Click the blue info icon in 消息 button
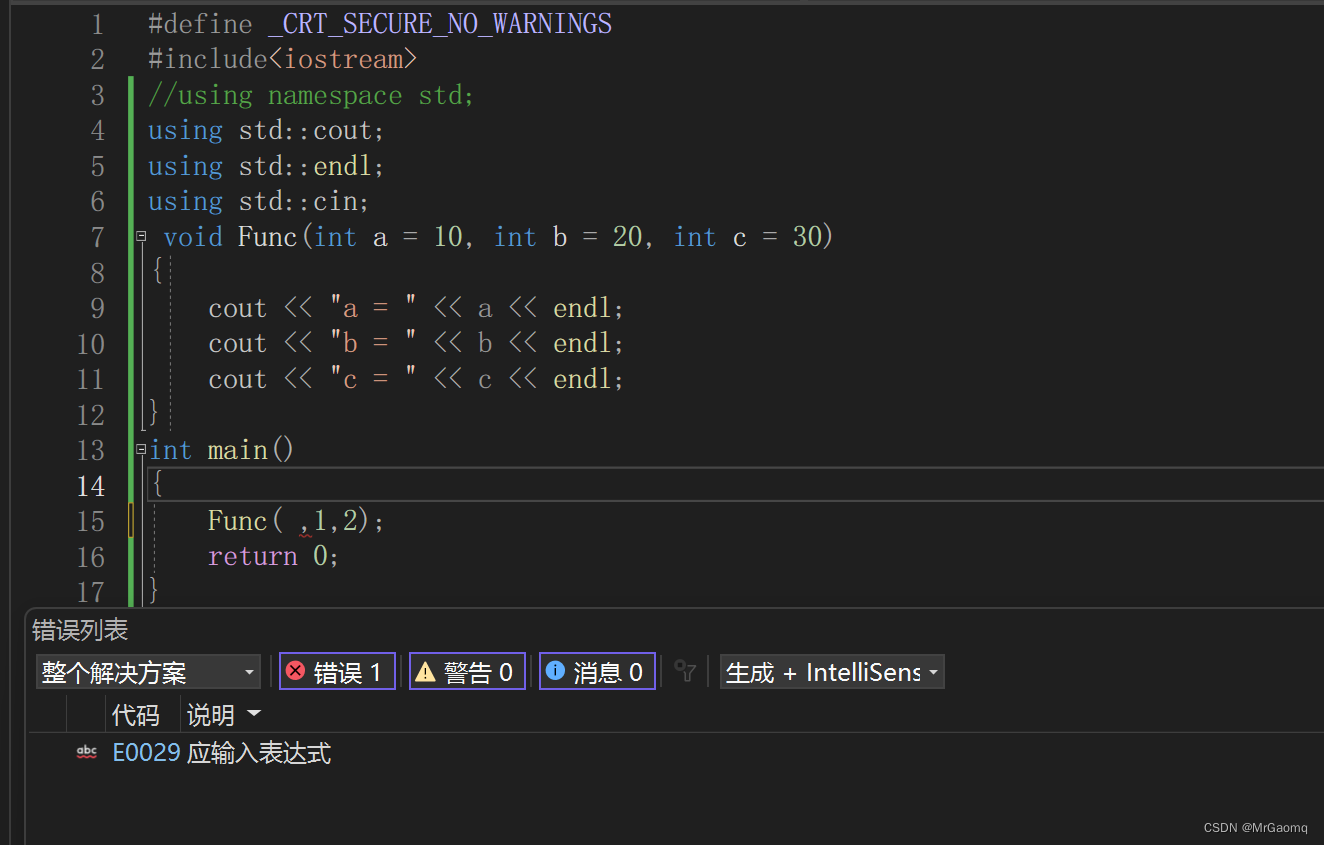 click(555, 671)
